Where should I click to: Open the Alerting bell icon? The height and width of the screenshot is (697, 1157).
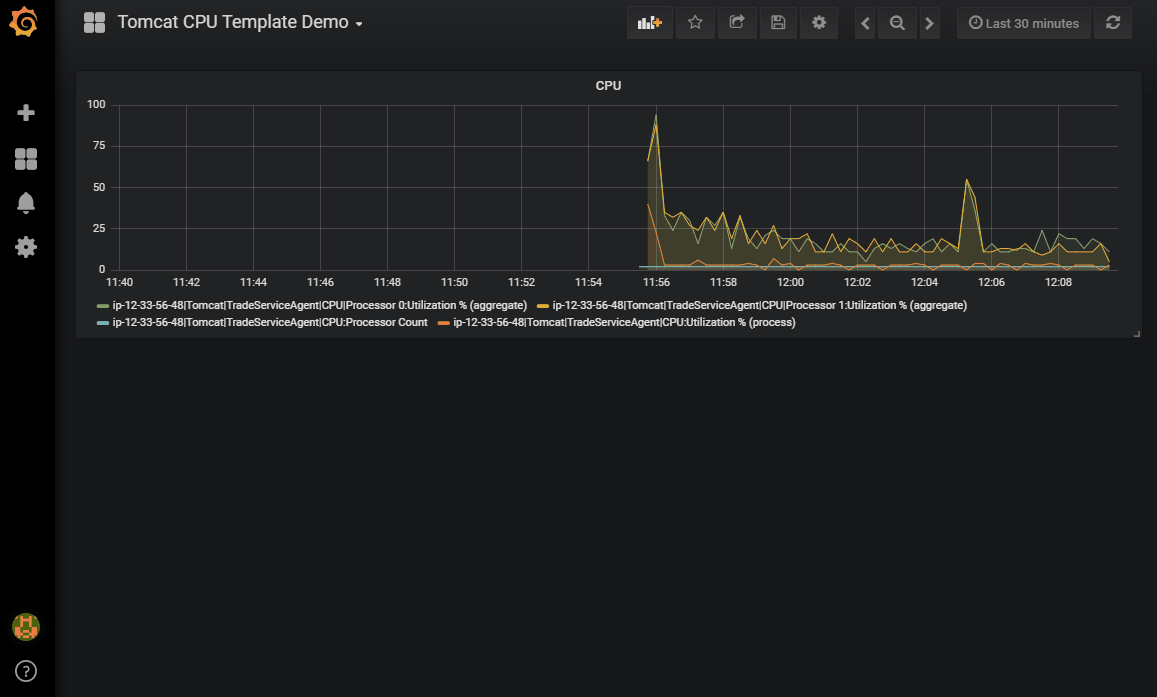coord(26,203)
